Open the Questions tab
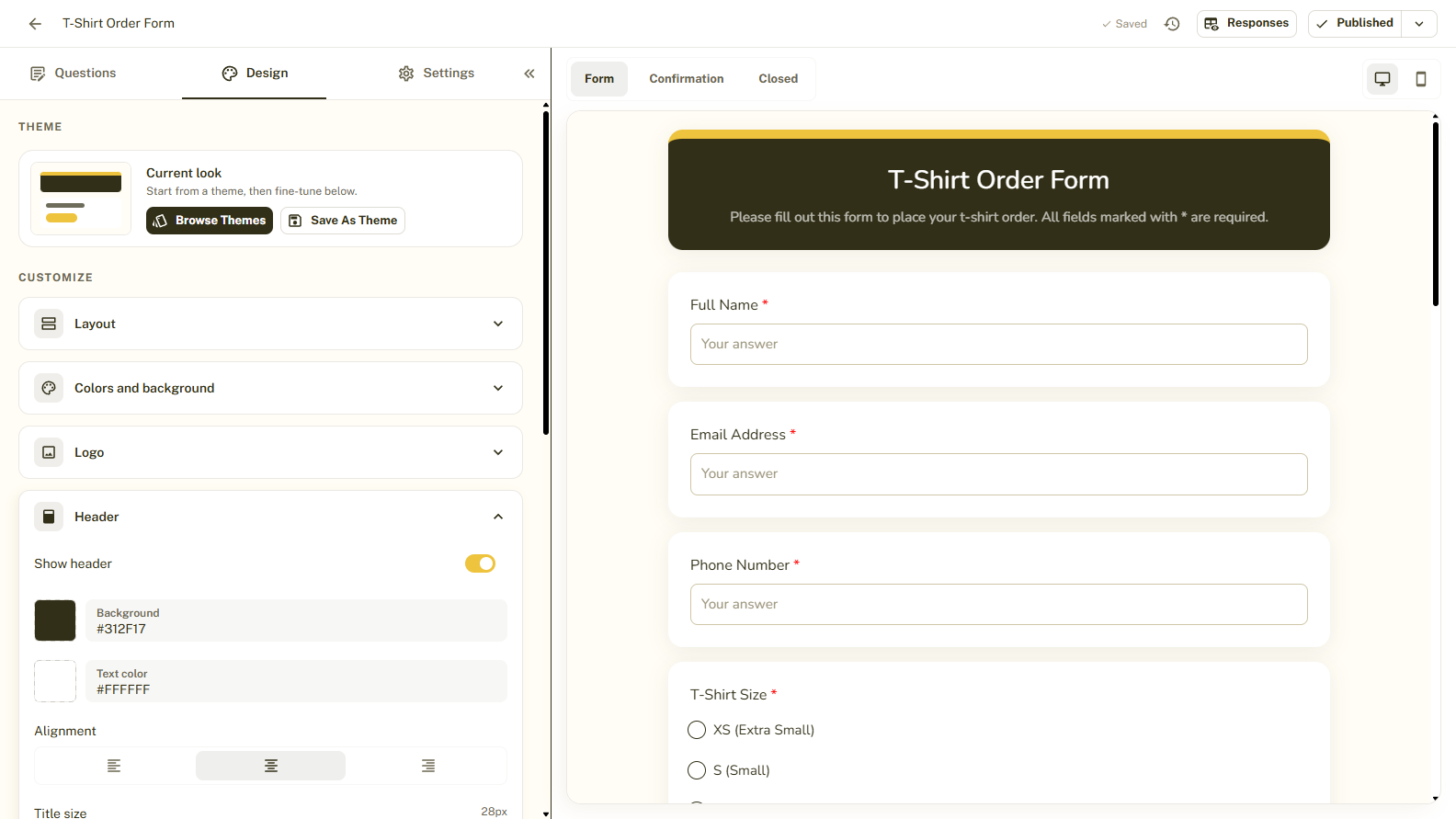The width and height of the screenshot is (1456, 819). click(73, 74)
